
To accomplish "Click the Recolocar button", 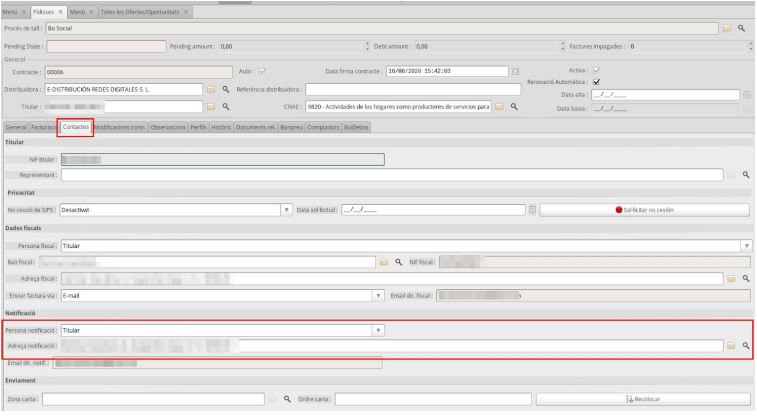I will pyautogui.click(x=643, y=399).
